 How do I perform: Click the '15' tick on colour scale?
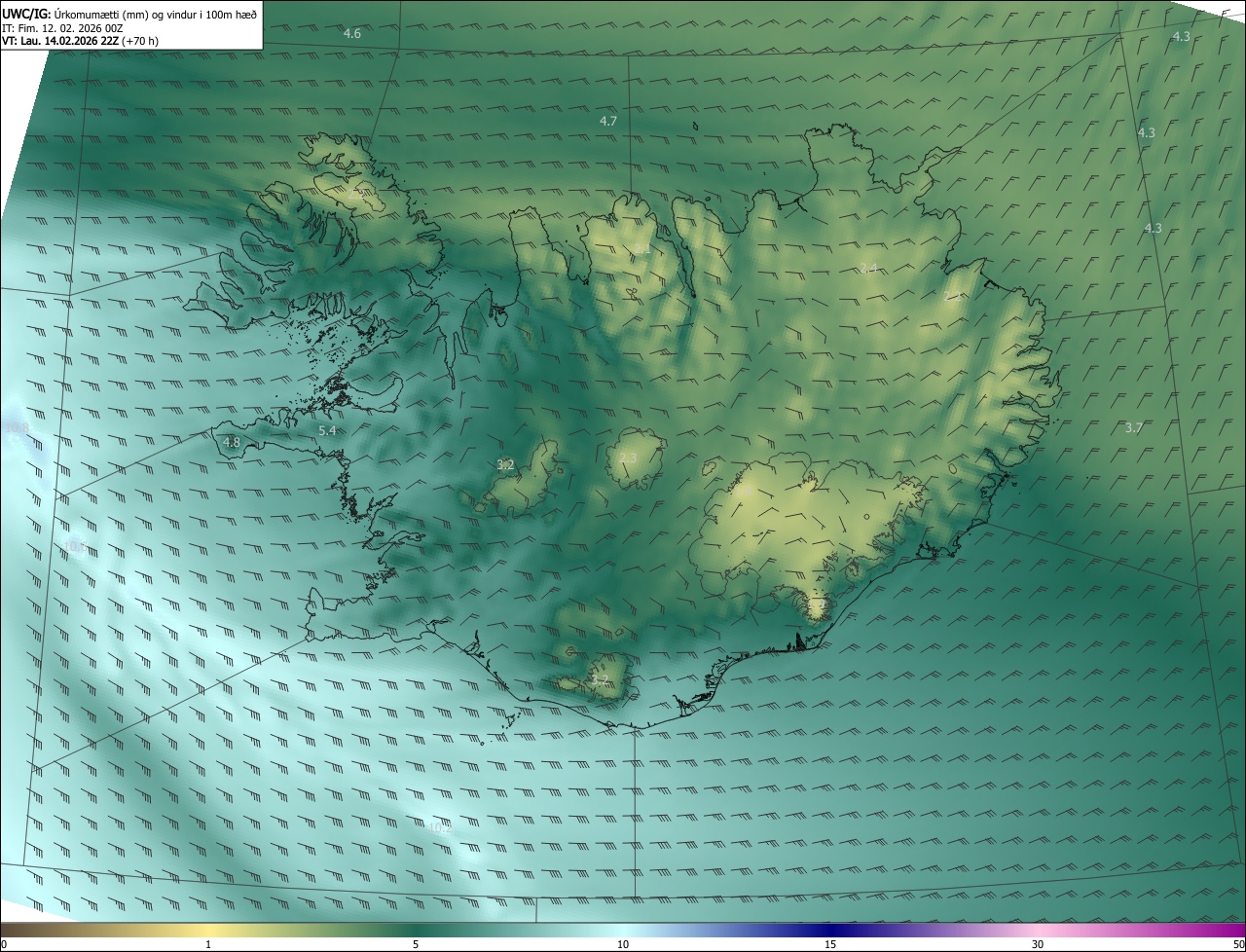830,944
